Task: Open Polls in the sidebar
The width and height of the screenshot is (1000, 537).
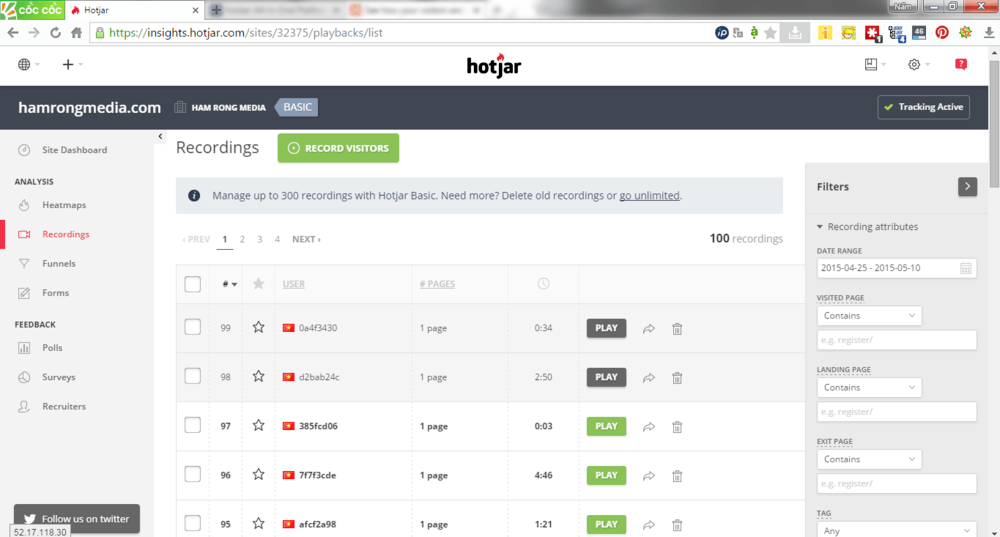Action: pyautogui.click(x=52, y=348)
